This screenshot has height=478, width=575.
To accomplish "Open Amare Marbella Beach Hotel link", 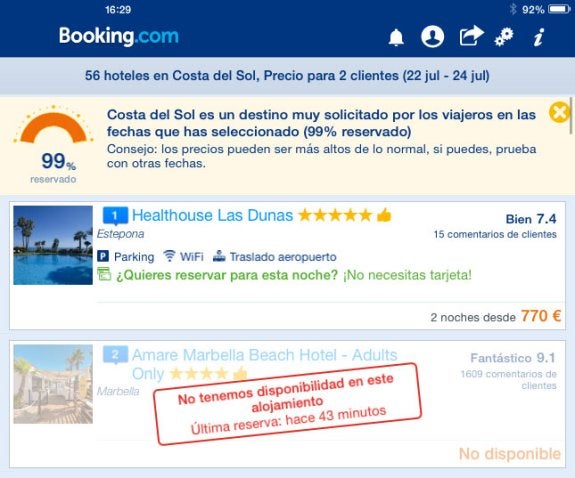I will (264, 364).
